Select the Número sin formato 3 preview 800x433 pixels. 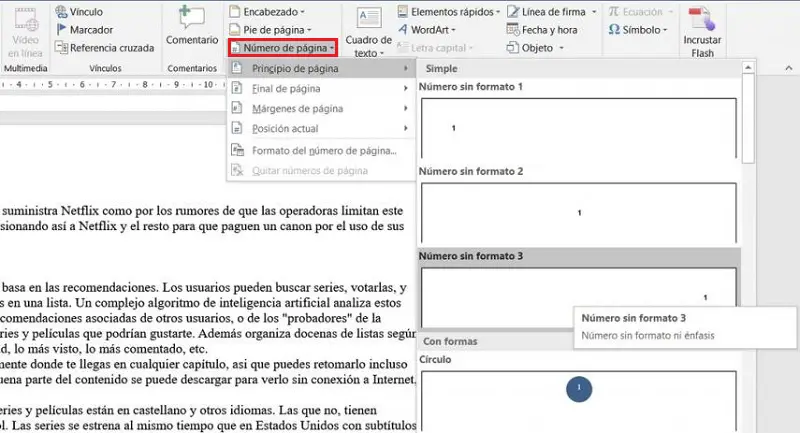point(579,297)
